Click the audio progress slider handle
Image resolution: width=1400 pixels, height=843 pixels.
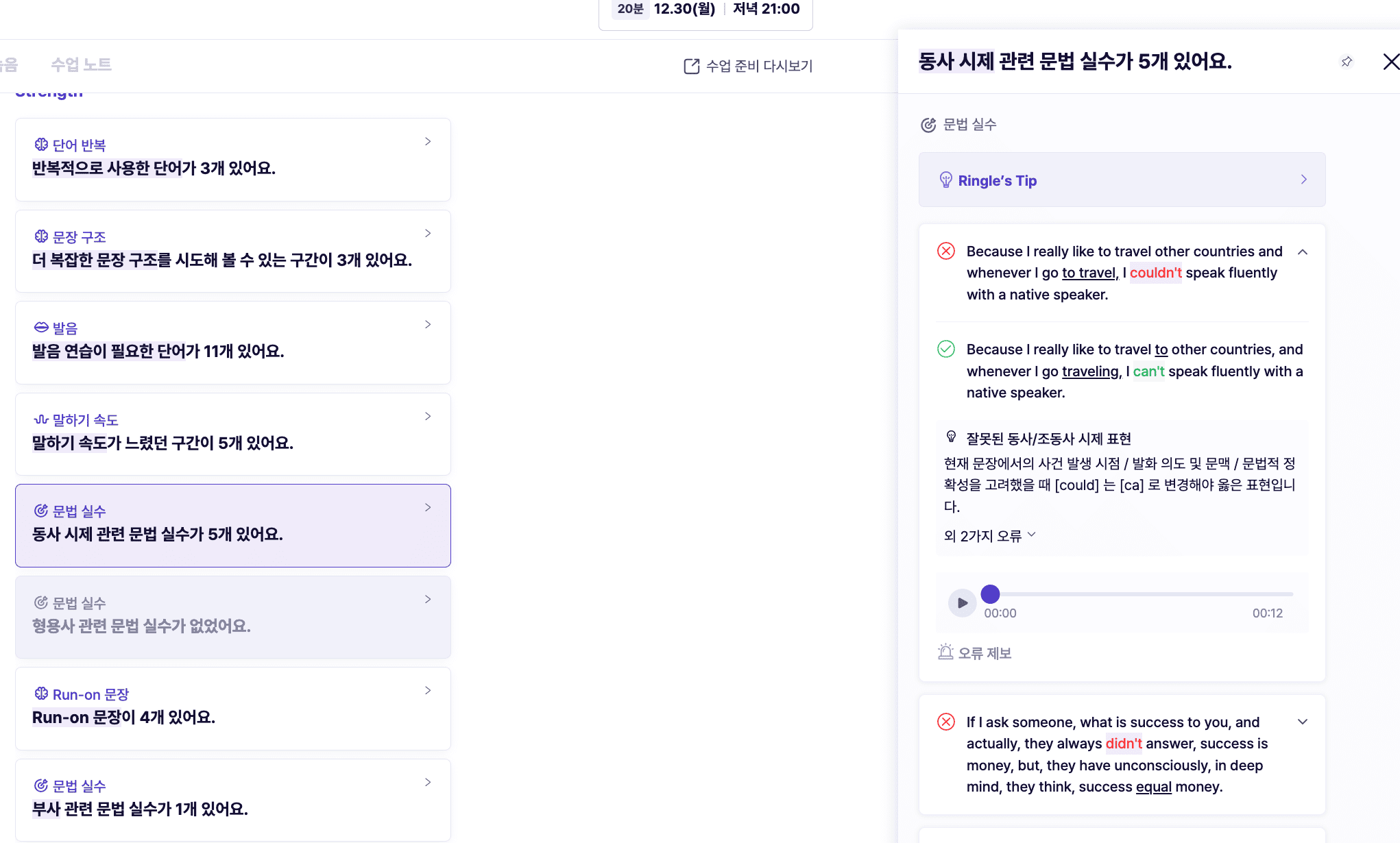[x=990, y=594]
